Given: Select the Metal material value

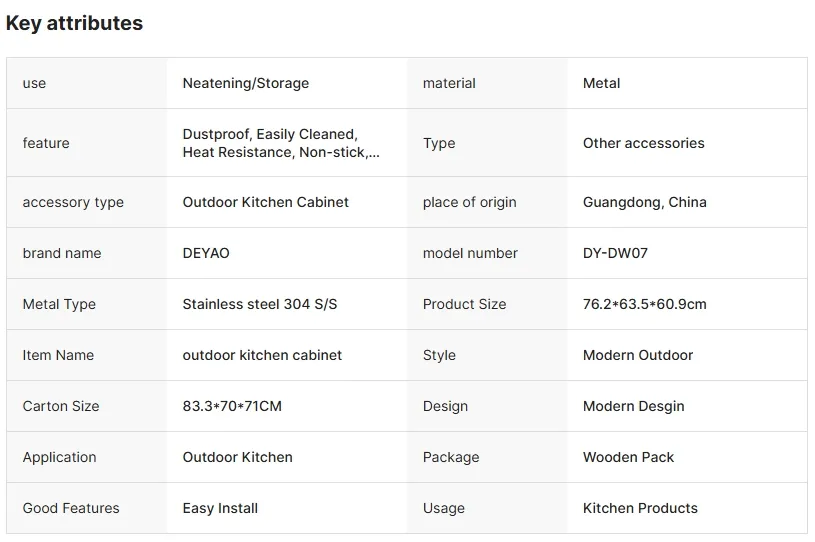Looking at the screenshot, I should pos(601,83).
